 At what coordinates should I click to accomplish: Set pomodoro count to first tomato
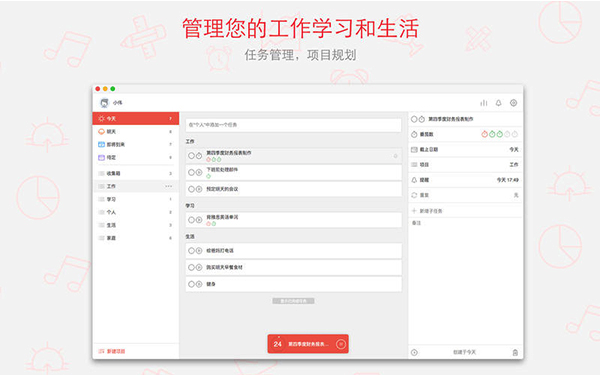click(x=484, y=134)
